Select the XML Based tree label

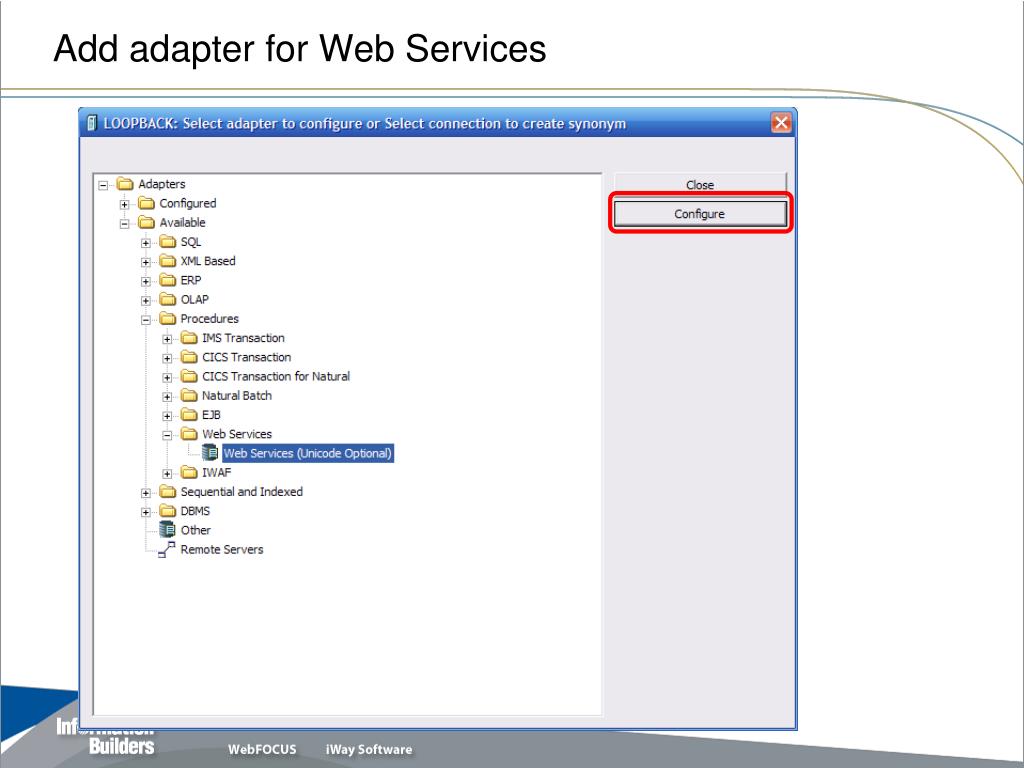[x=208, y=261]
